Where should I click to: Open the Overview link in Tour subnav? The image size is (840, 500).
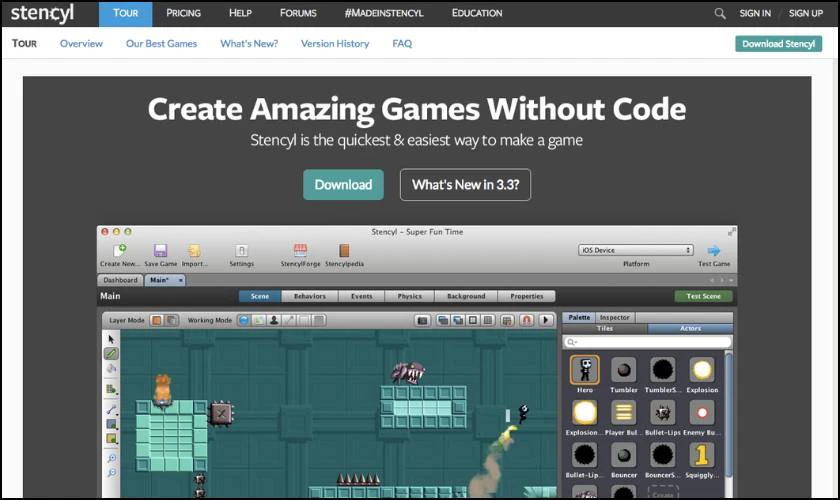point(81,44)
